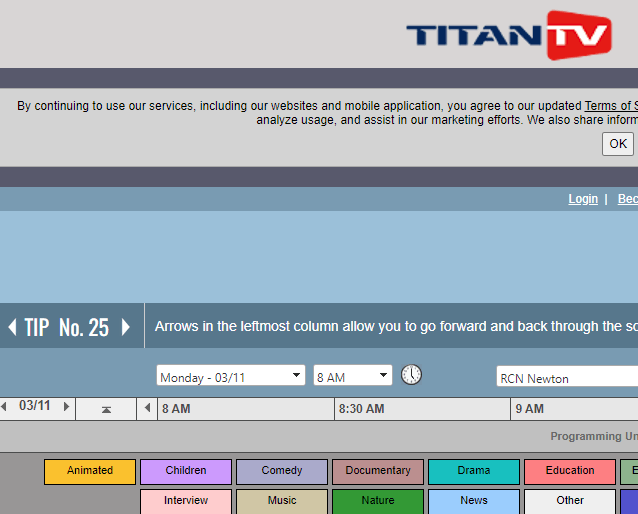Select the Documentary genre swatch
This screenshot has width=638, height=514.
[378, 472]
